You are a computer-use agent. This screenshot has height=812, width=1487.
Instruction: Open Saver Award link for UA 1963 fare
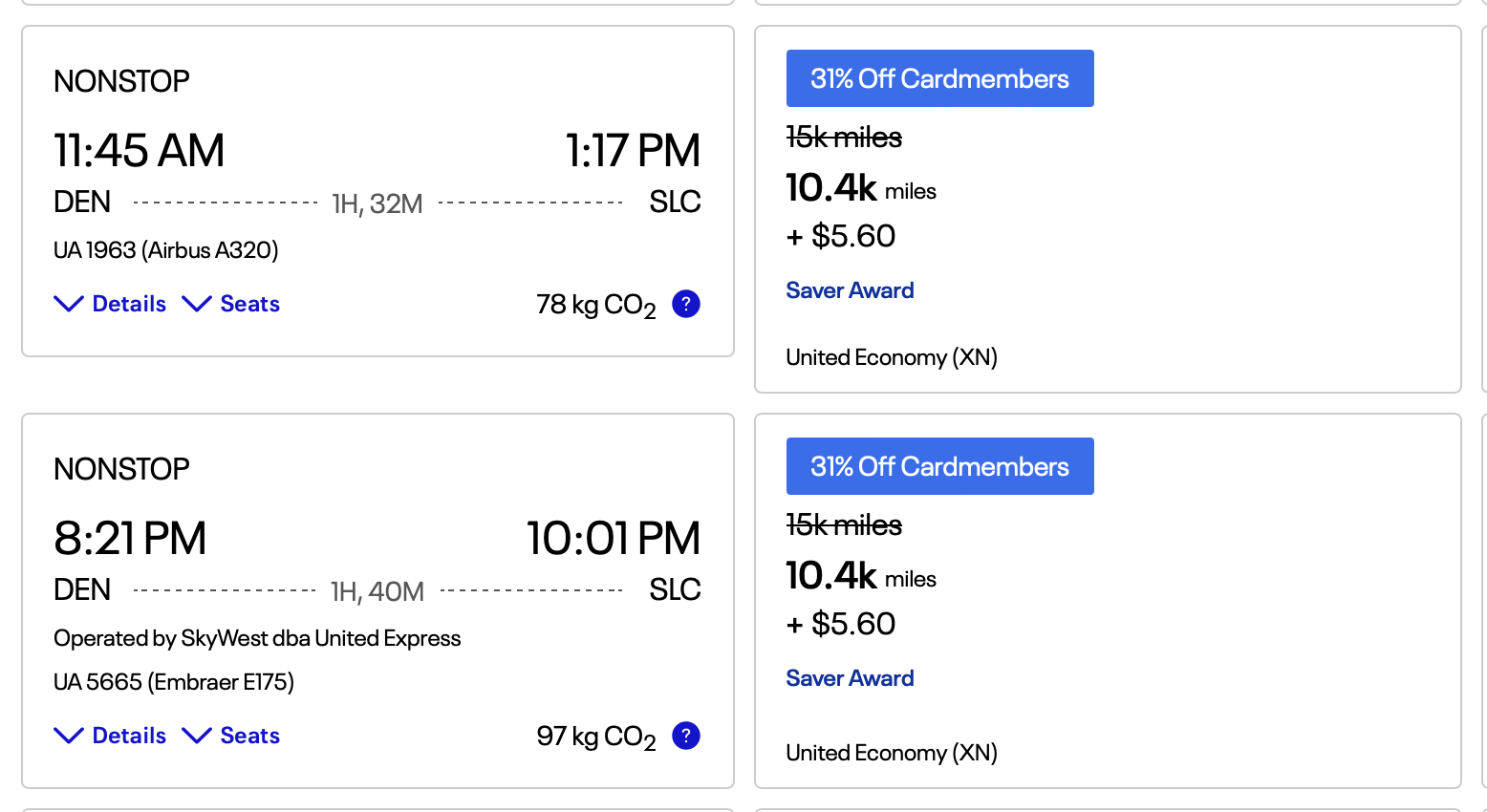[850, 290]
